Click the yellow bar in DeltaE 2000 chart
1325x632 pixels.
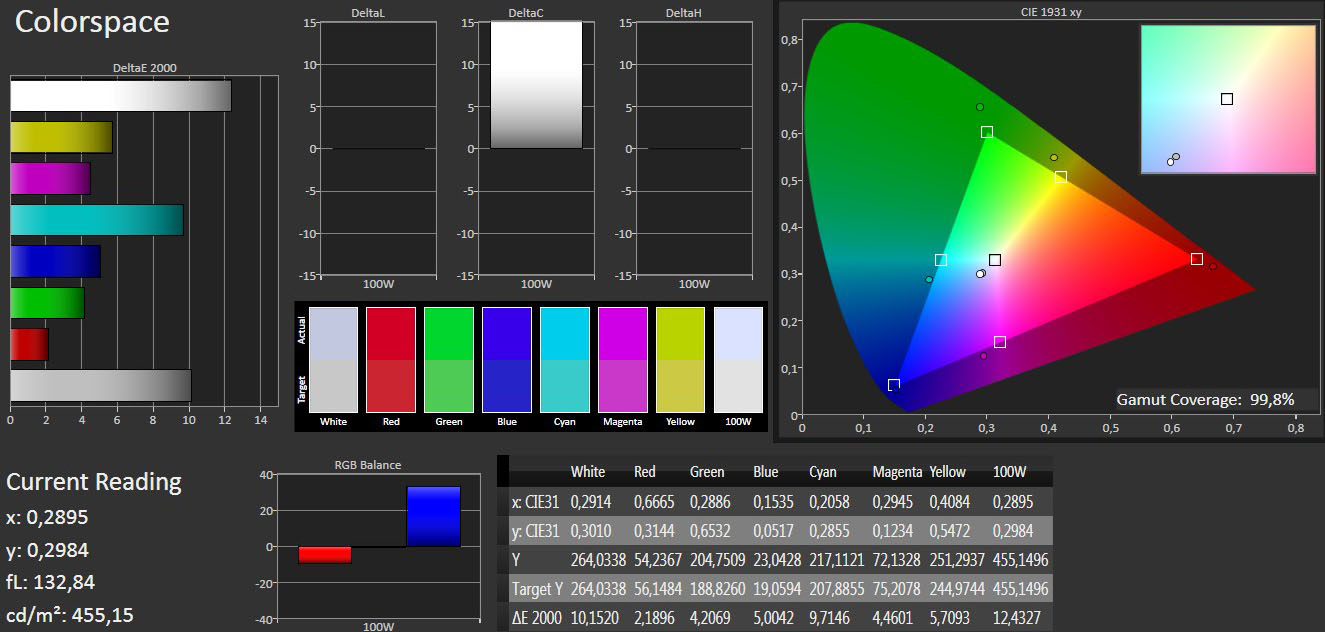[61, 137]
